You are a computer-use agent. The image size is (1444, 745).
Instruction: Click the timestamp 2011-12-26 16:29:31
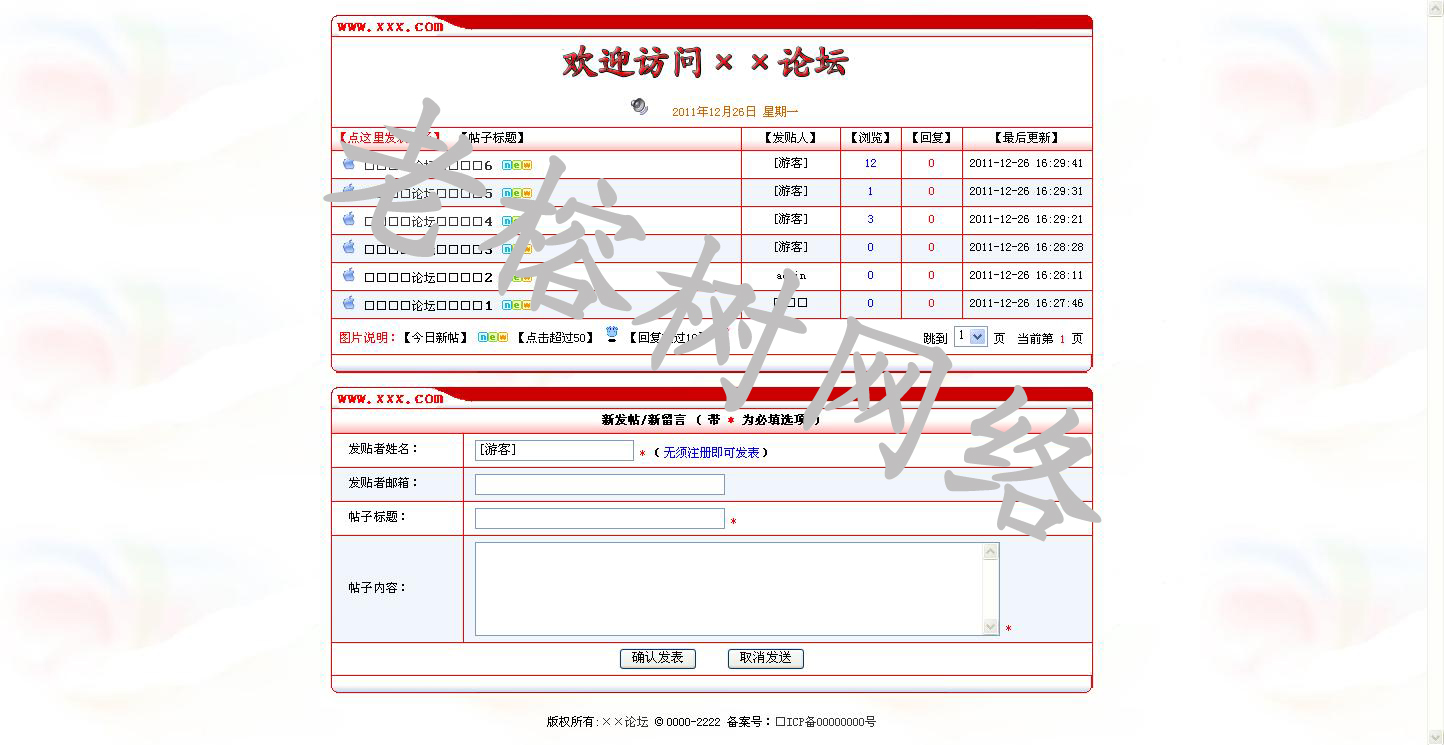click(x=1026, y=191)
